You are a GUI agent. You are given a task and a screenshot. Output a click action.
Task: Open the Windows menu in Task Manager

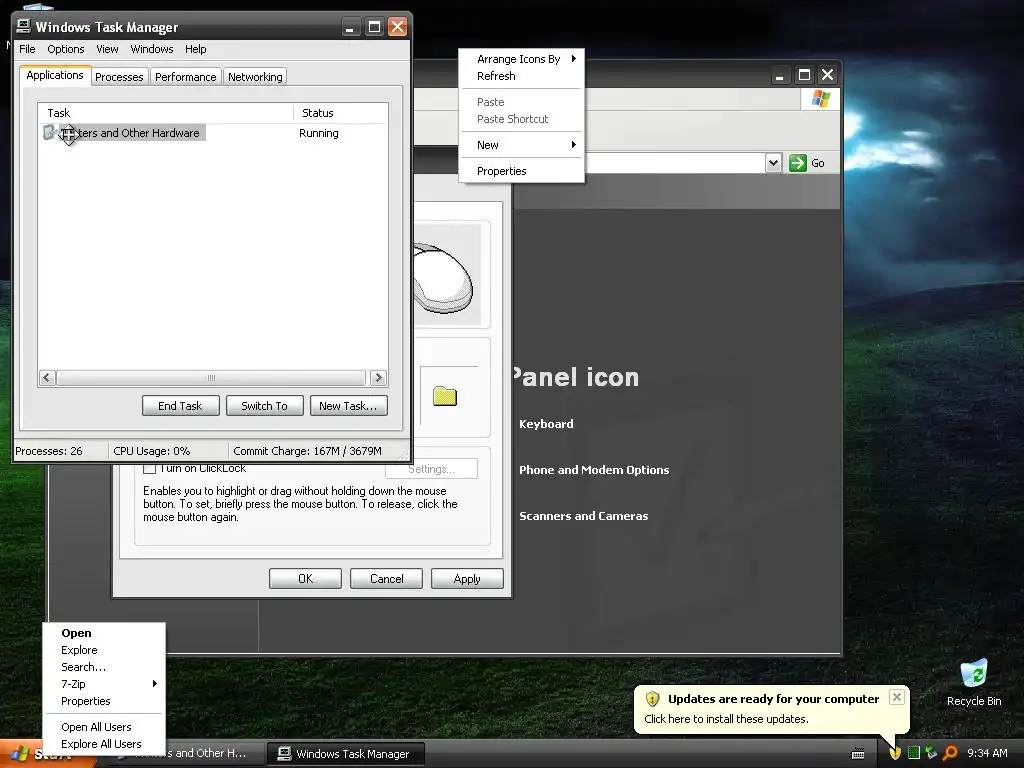point(152,49)
